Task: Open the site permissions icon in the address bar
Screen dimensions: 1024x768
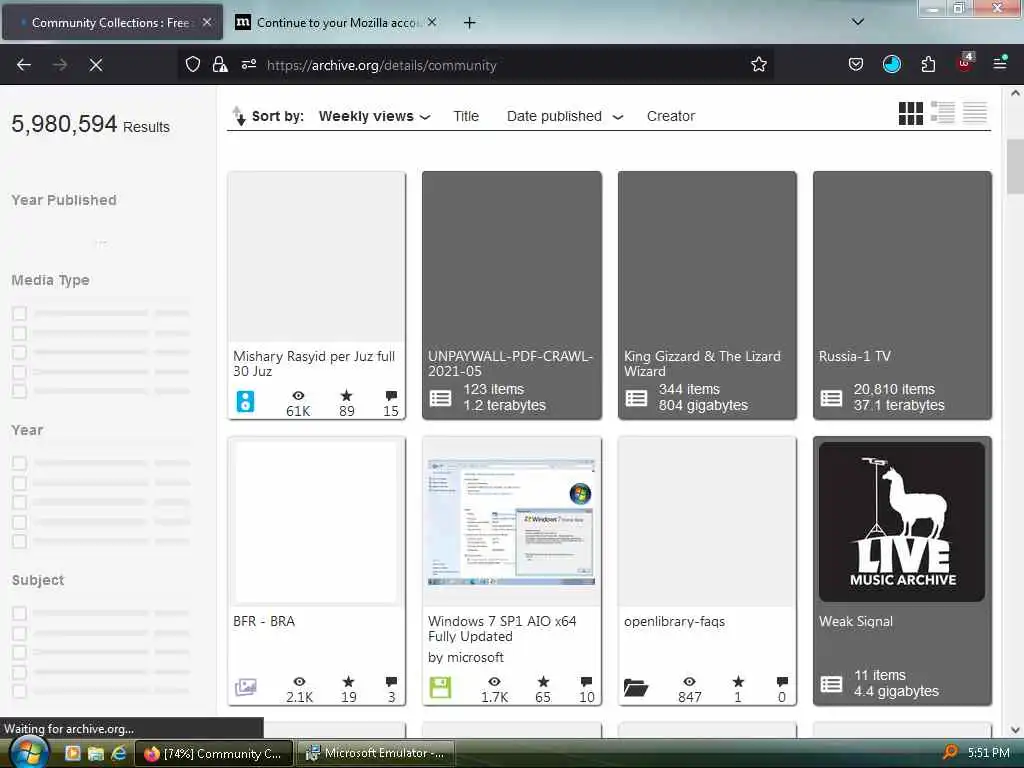Action: (249, 64)
